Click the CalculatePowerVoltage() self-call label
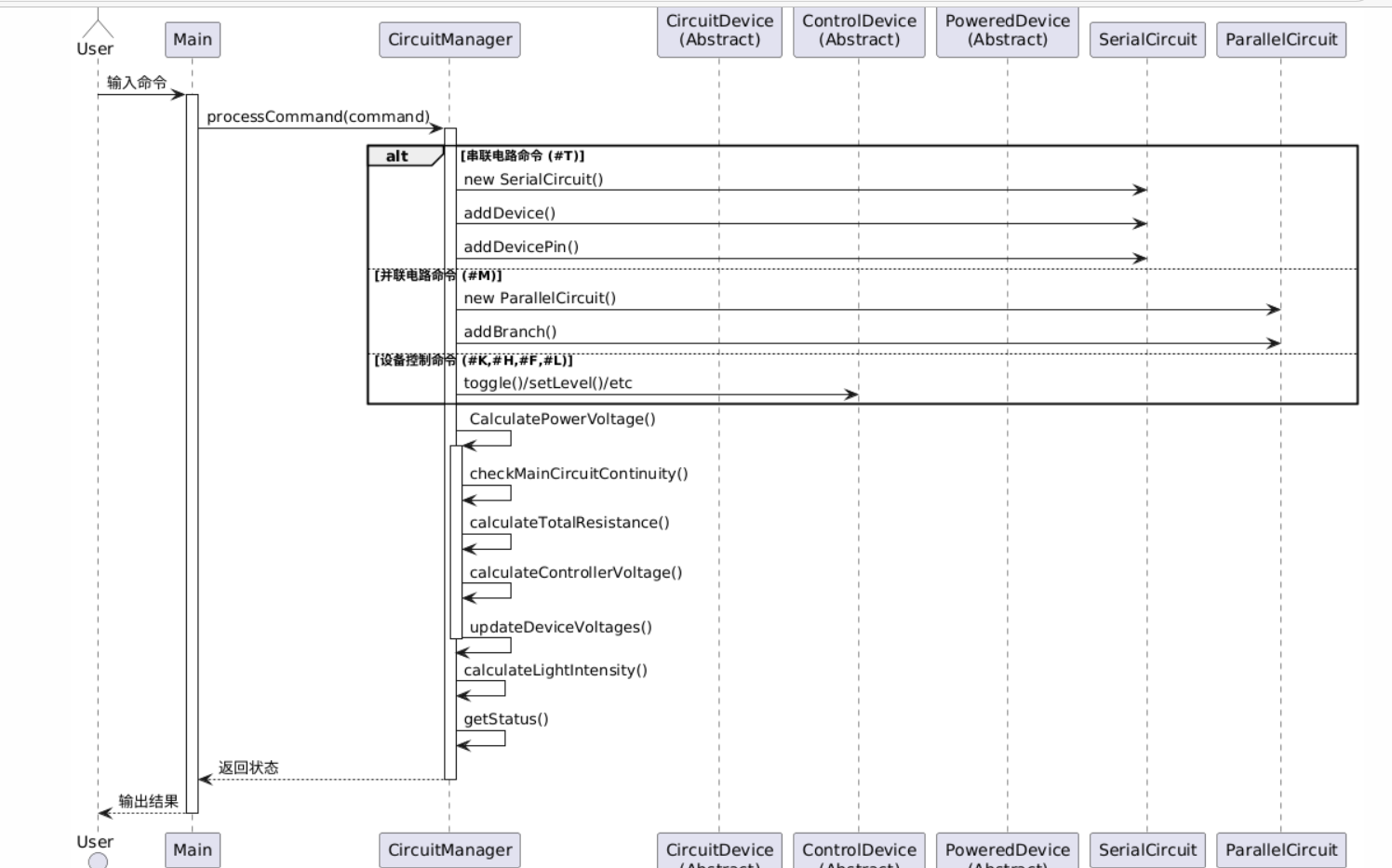The width and height of the screenshot is (1392, 868). coord(562,419)
